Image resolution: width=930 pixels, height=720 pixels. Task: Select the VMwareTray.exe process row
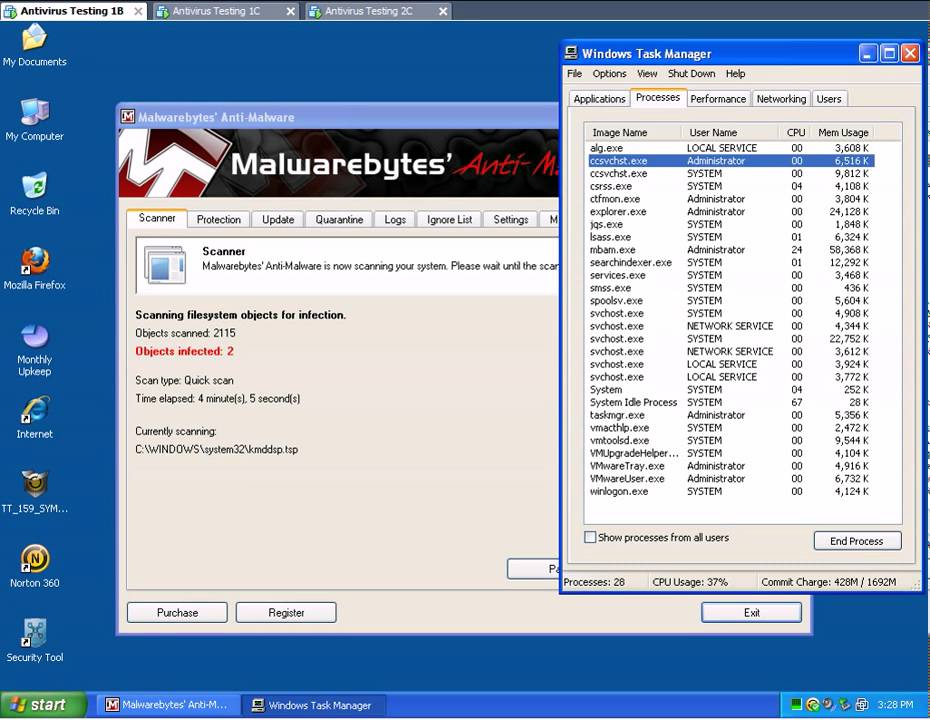coord(731,466)
